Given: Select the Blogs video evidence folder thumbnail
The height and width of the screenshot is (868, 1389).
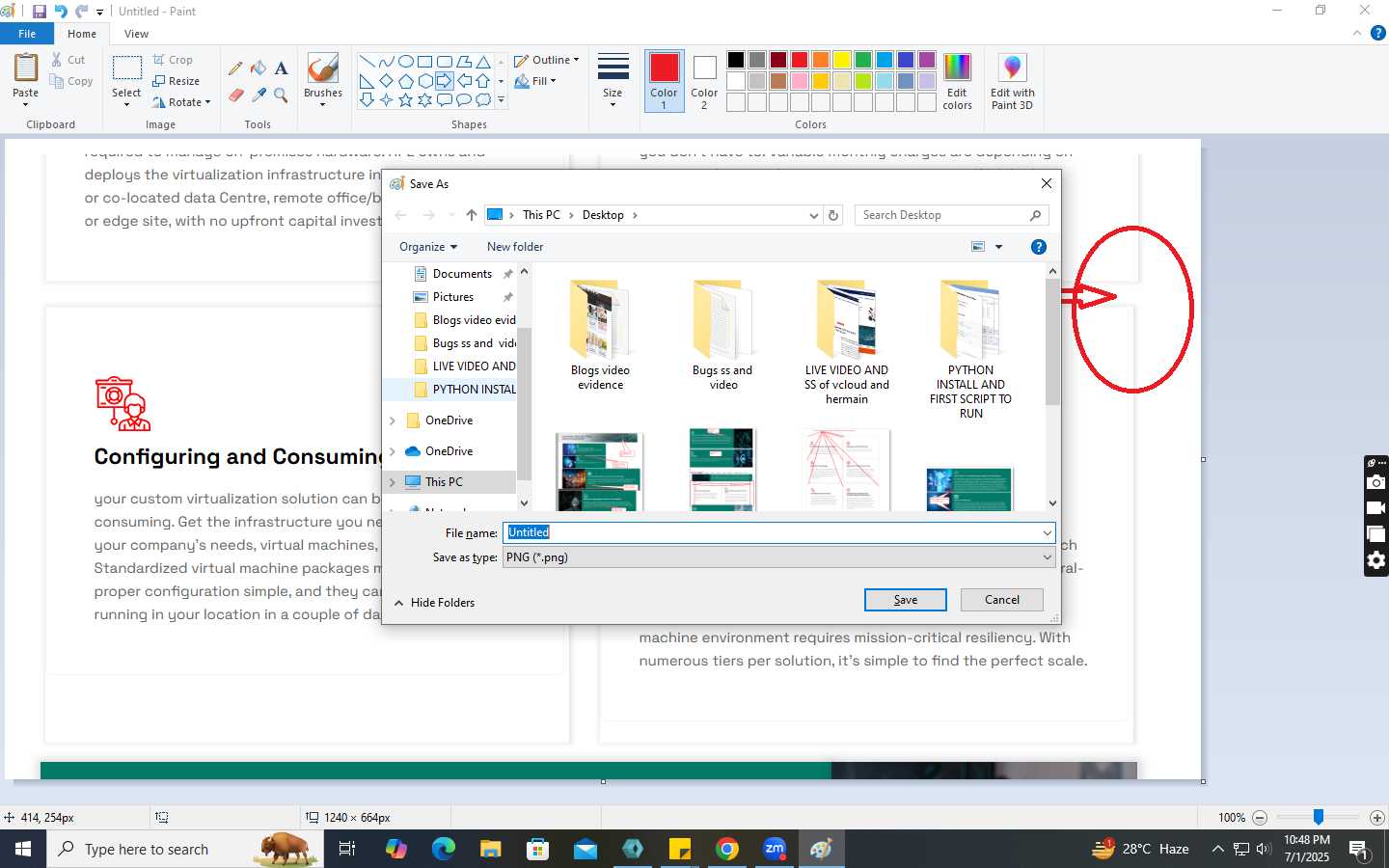Looking at the screenshot, I should click(600, 336).
